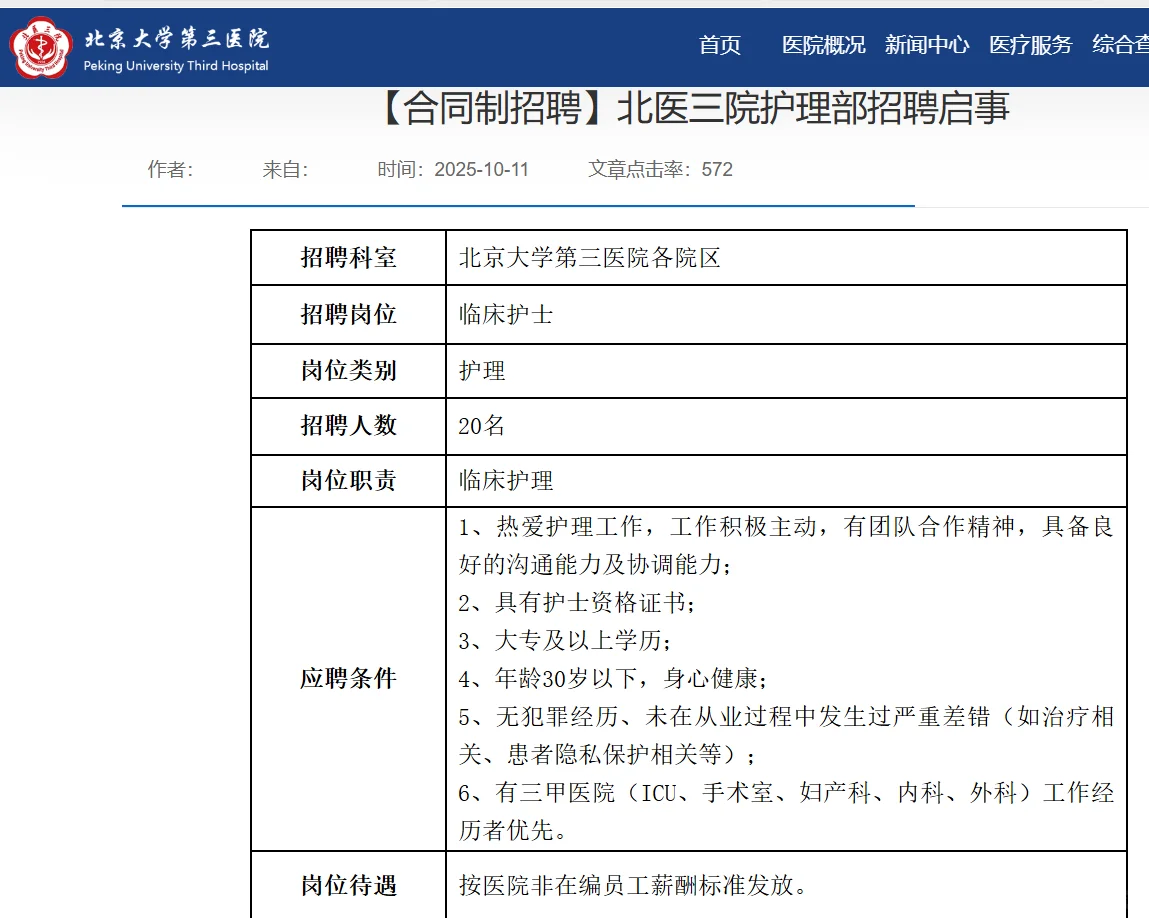This screenshot has width=1149, height=918.
Task: Select the 应聘条件 header cell
Action: point(348,678)
